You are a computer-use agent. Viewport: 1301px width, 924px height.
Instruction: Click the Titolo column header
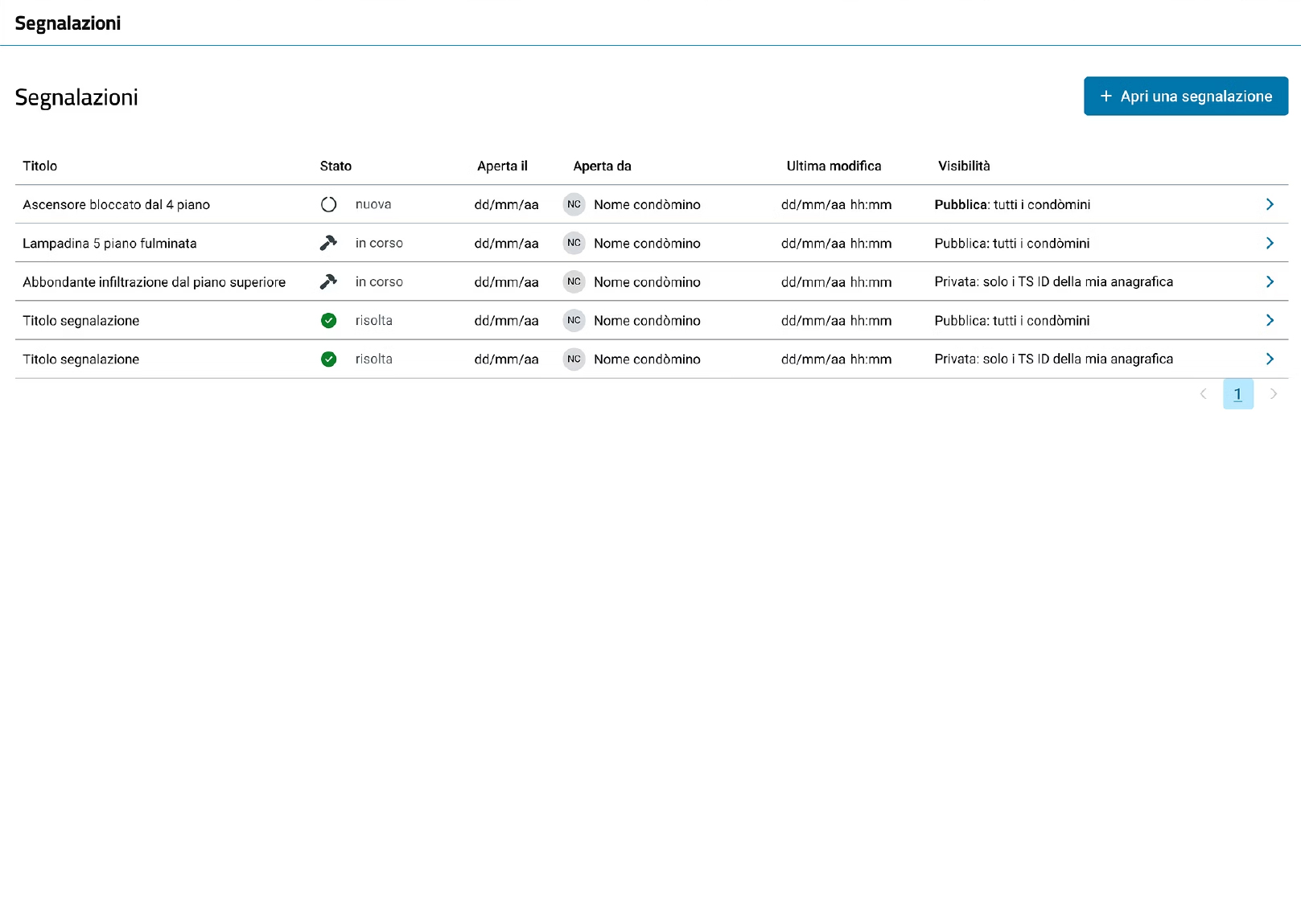[x=39, y=166]
